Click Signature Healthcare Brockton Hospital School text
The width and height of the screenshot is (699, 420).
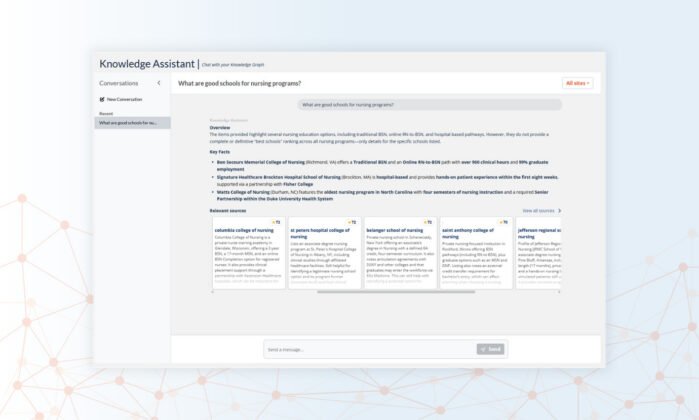[279, 177]
